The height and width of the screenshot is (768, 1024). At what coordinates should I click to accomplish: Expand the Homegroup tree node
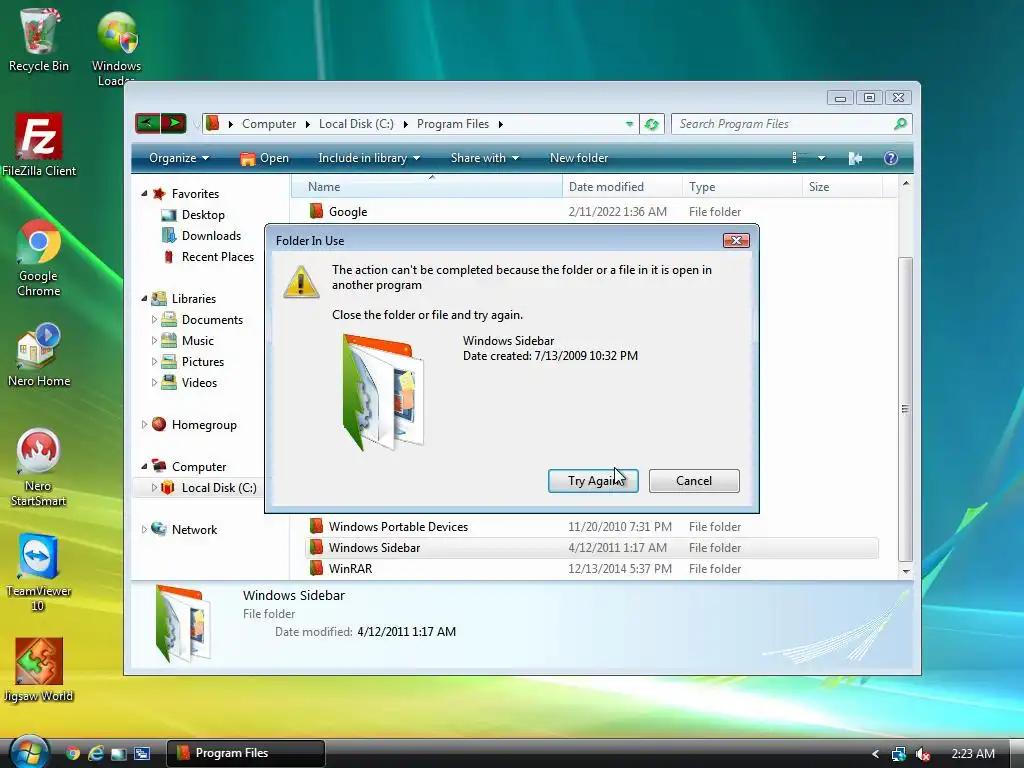click(144, 424)
